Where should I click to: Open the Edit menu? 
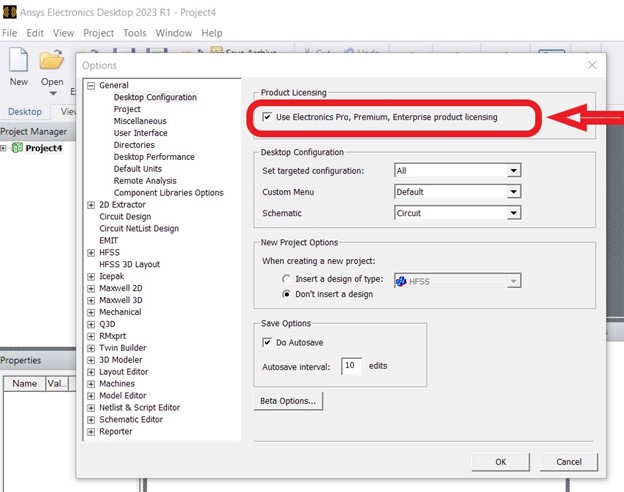pyautogui.click(x=35, y=33)
